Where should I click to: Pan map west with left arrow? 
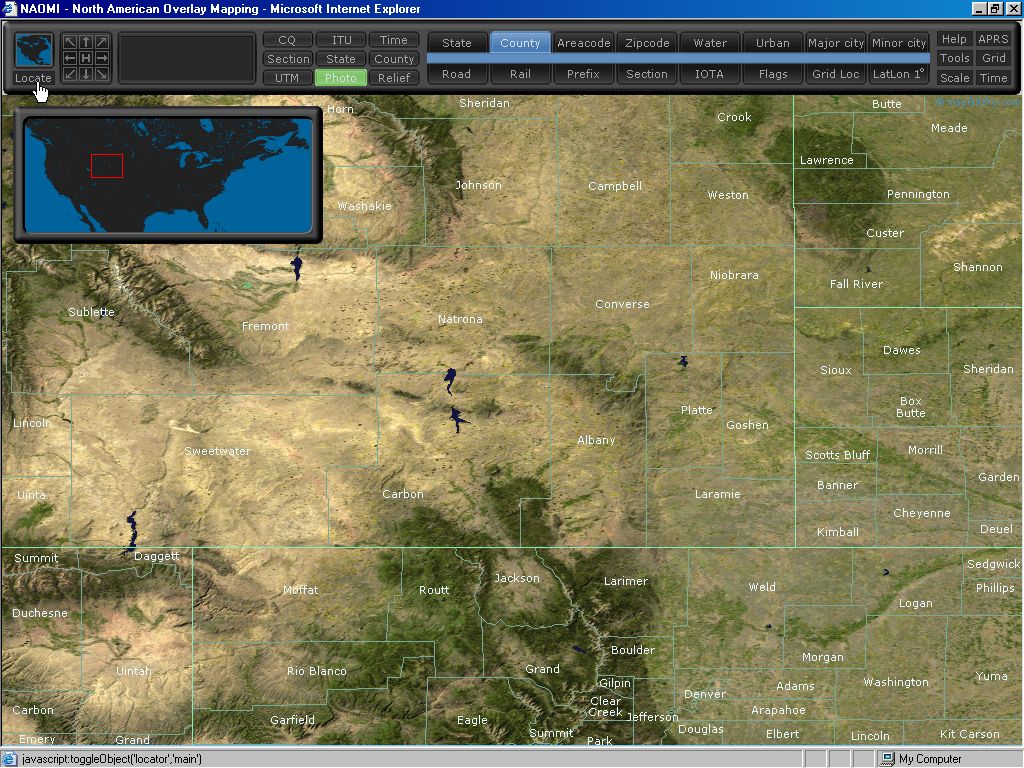click(70, 58)
